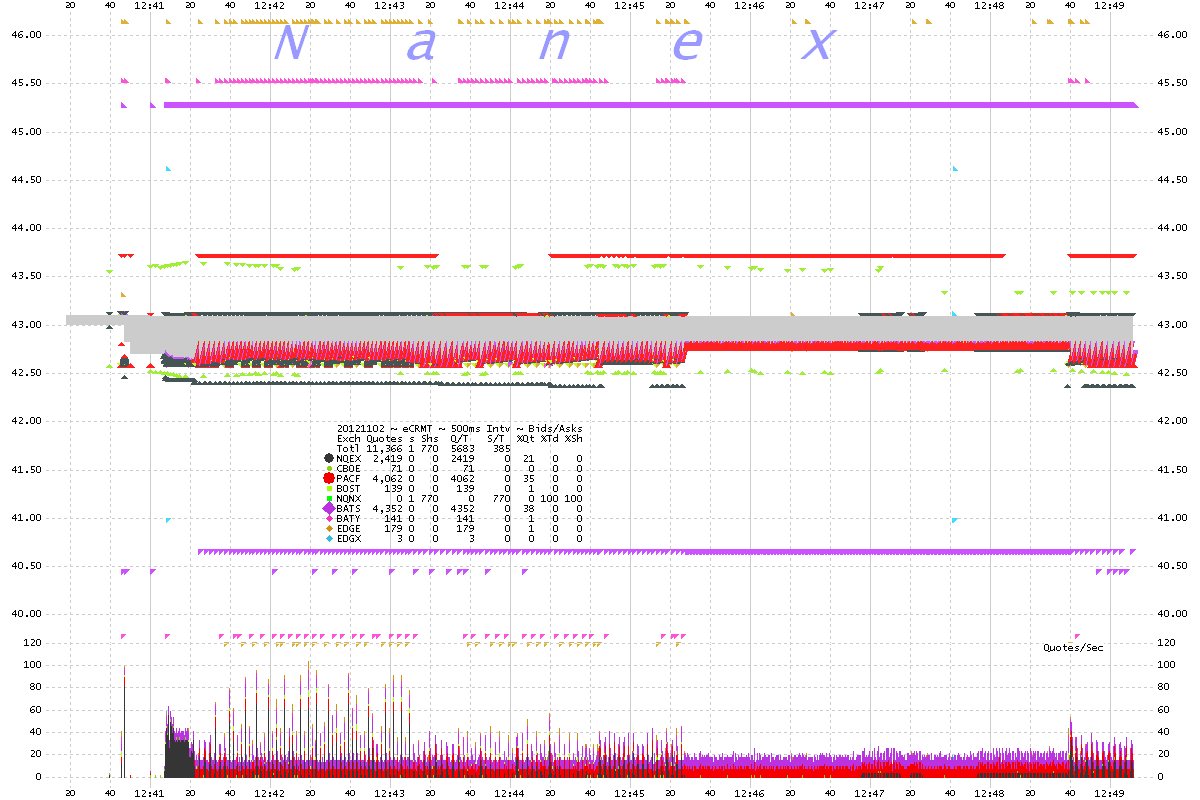Click the 'Quotes' column header in legend
Viewport: 1200px width, 800px height.
tap(385, 439)
